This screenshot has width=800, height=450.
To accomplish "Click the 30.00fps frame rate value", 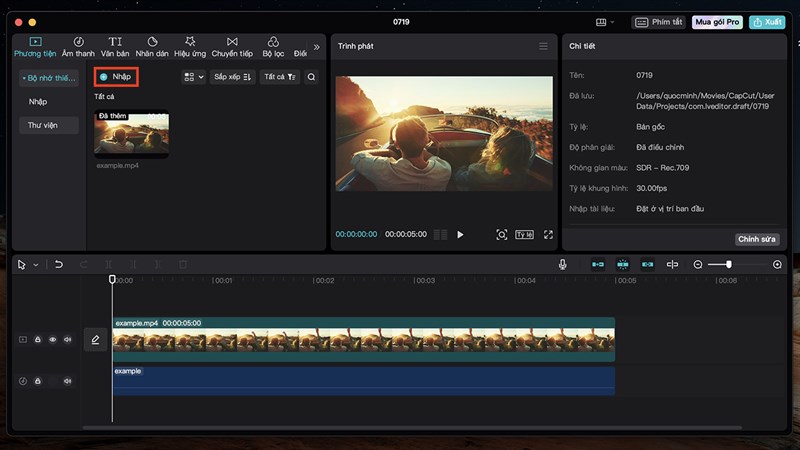I will (652, 188).
